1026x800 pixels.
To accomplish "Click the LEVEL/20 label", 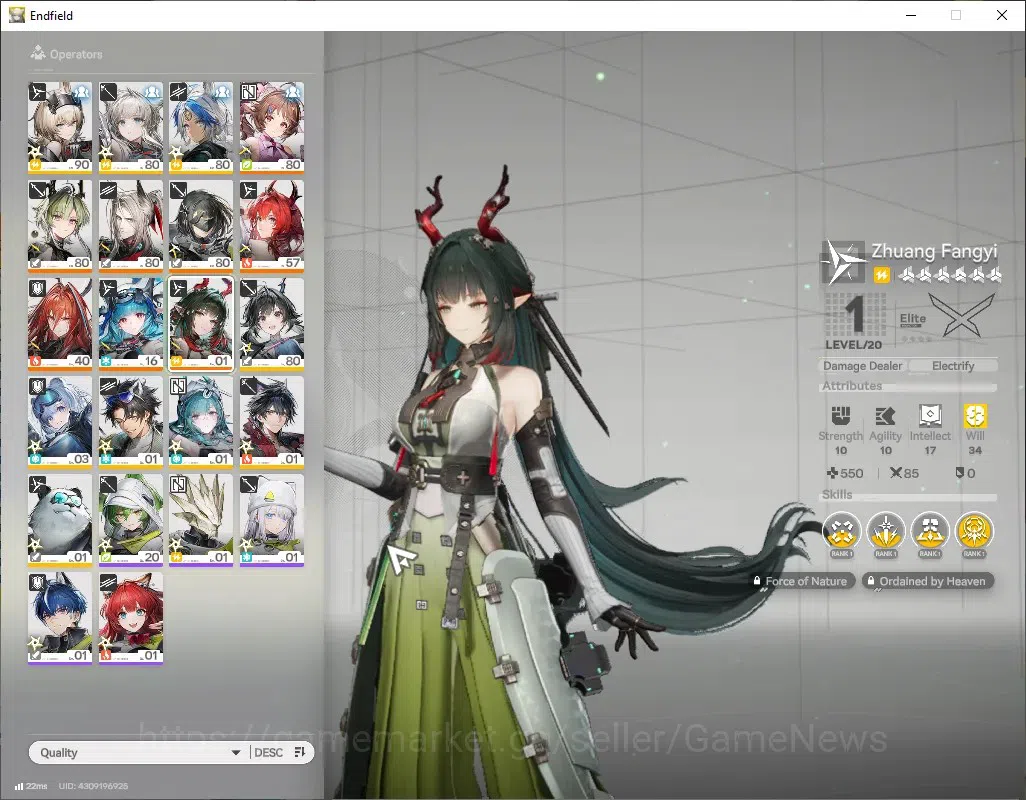I will [x=853, y=345].
